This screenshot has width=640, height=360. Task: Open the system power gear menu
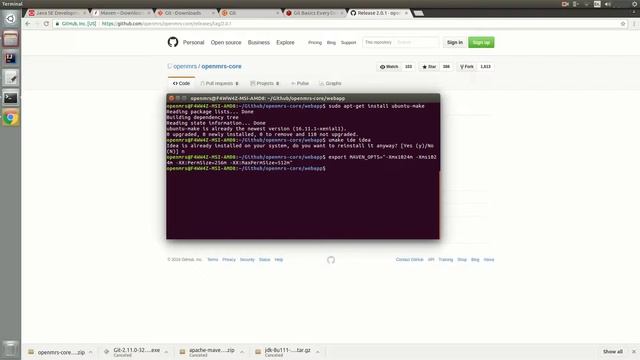(x=634, y=4)
